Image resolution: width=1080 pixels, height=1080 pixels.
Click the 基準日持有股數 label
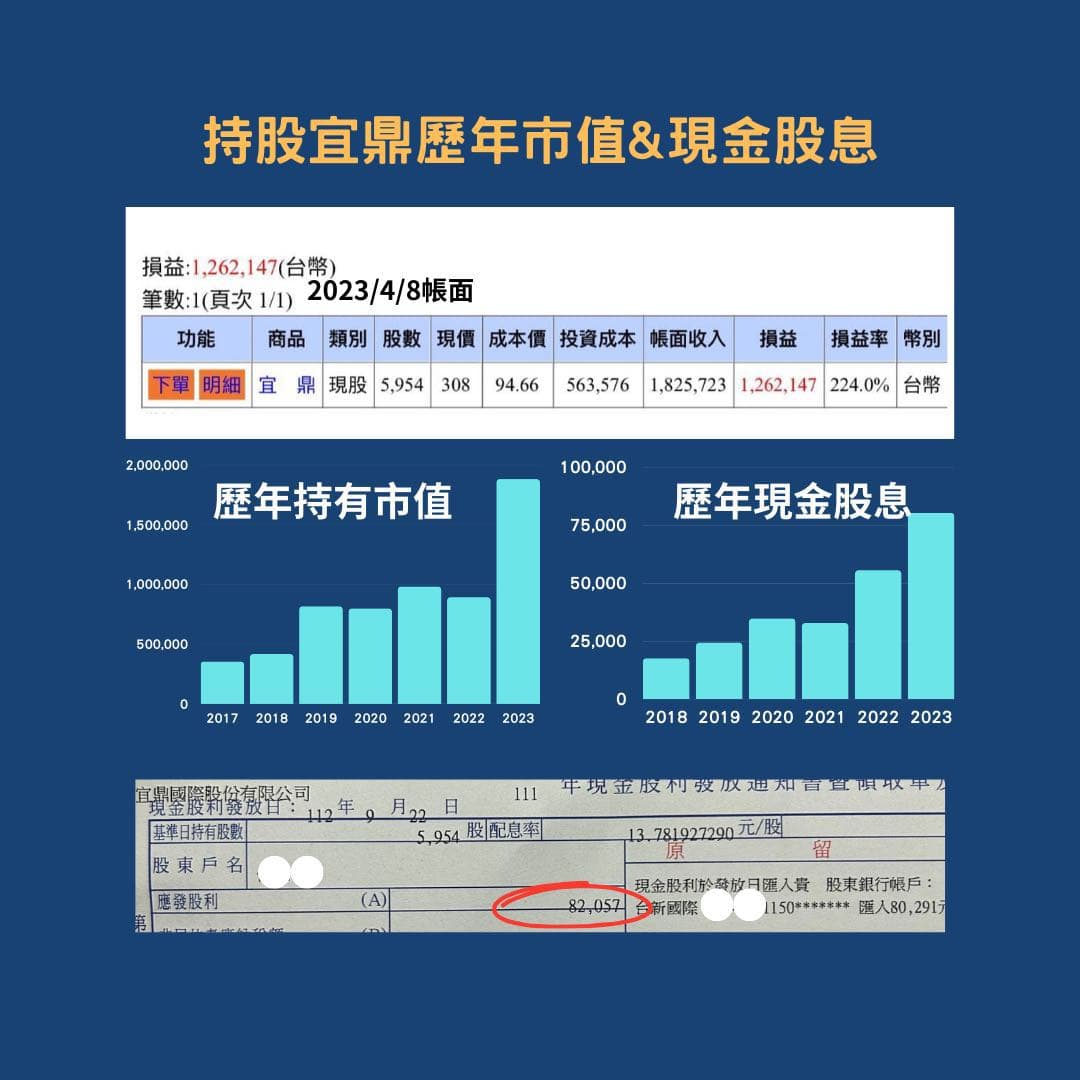198,831
